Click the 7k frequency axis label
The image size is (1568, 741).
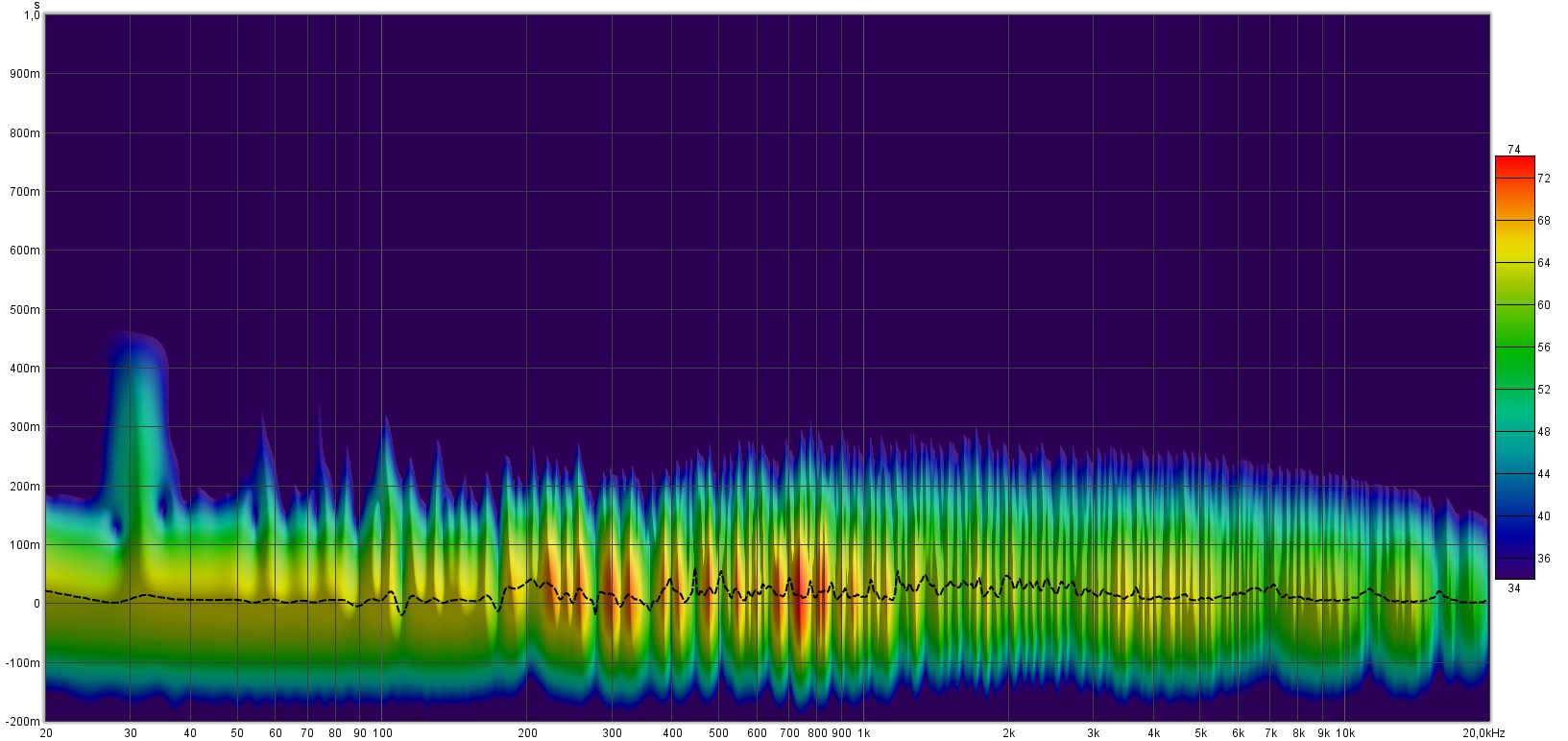pyautogui.click(x=1270, y=733)
